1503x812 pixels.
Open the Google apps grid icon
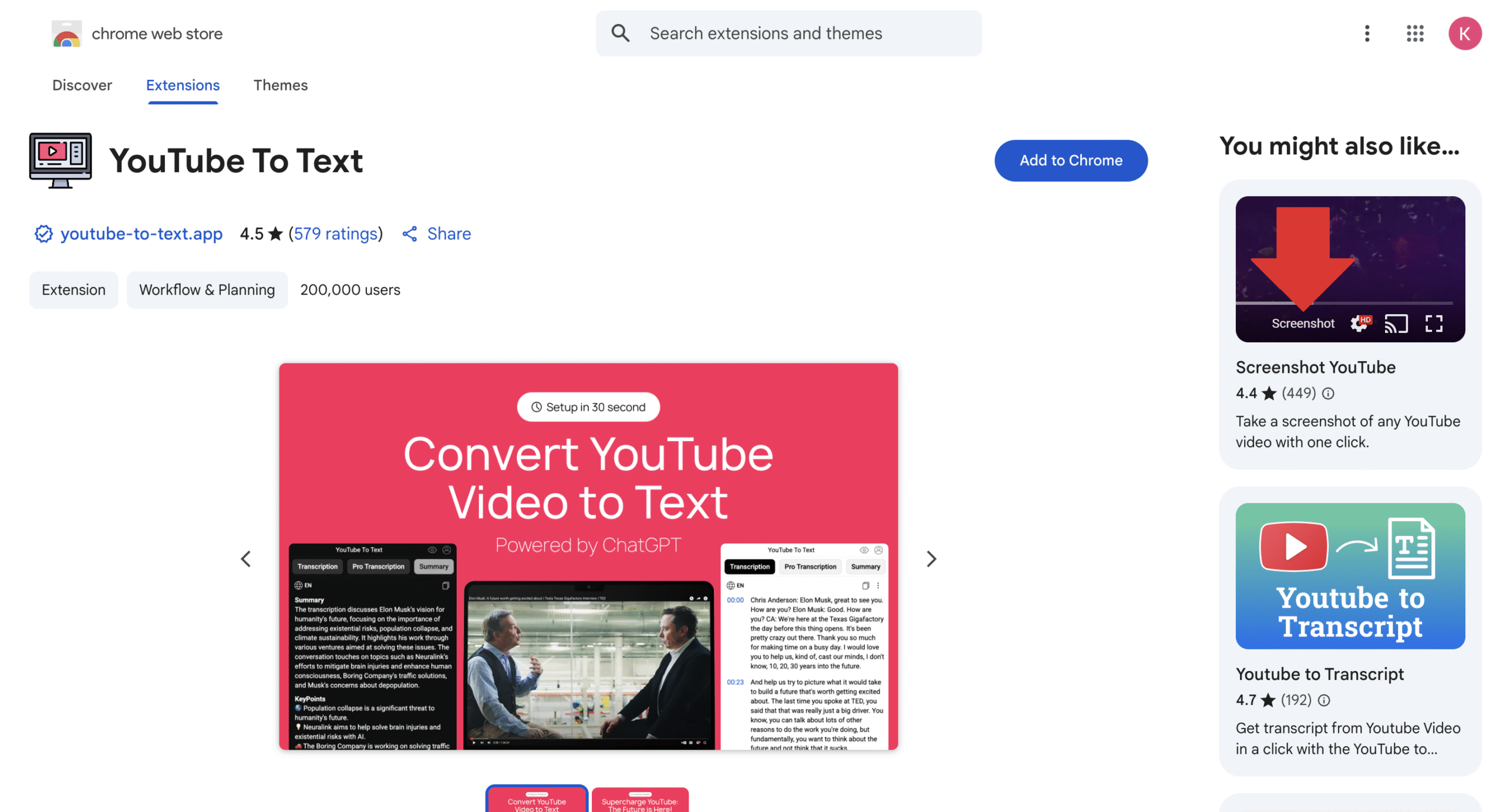click(1414, 33)
